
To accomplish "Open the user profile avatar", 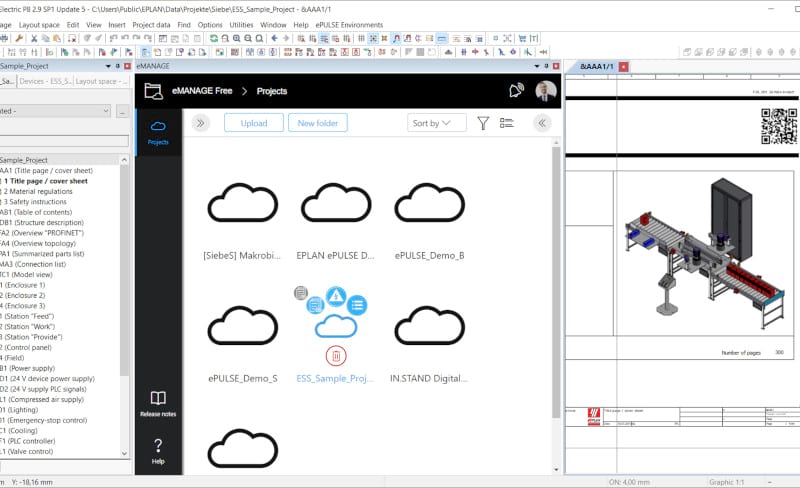I will tap(545, 91).
